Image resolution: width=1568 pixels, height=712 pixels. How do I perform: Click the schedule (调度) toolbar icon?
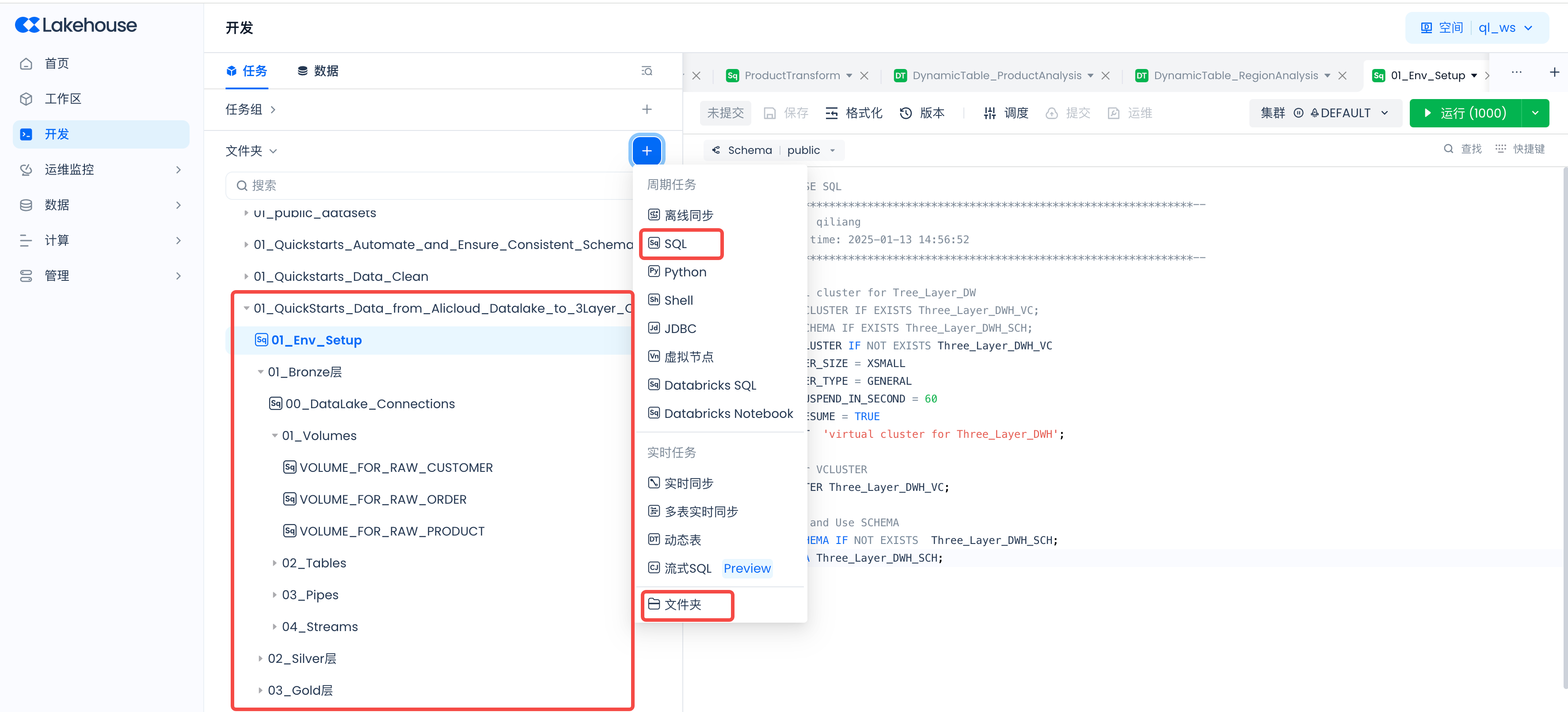coord(990,113)
